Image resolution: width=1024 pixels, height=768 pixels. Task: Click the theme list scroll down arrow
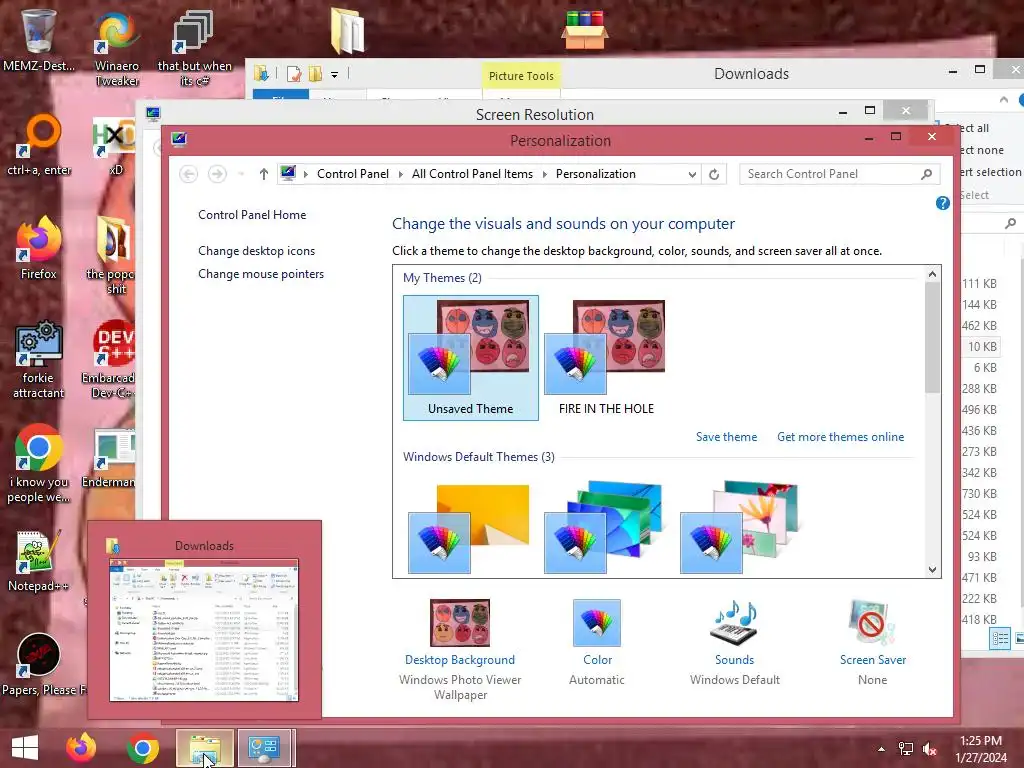(933, 569)
